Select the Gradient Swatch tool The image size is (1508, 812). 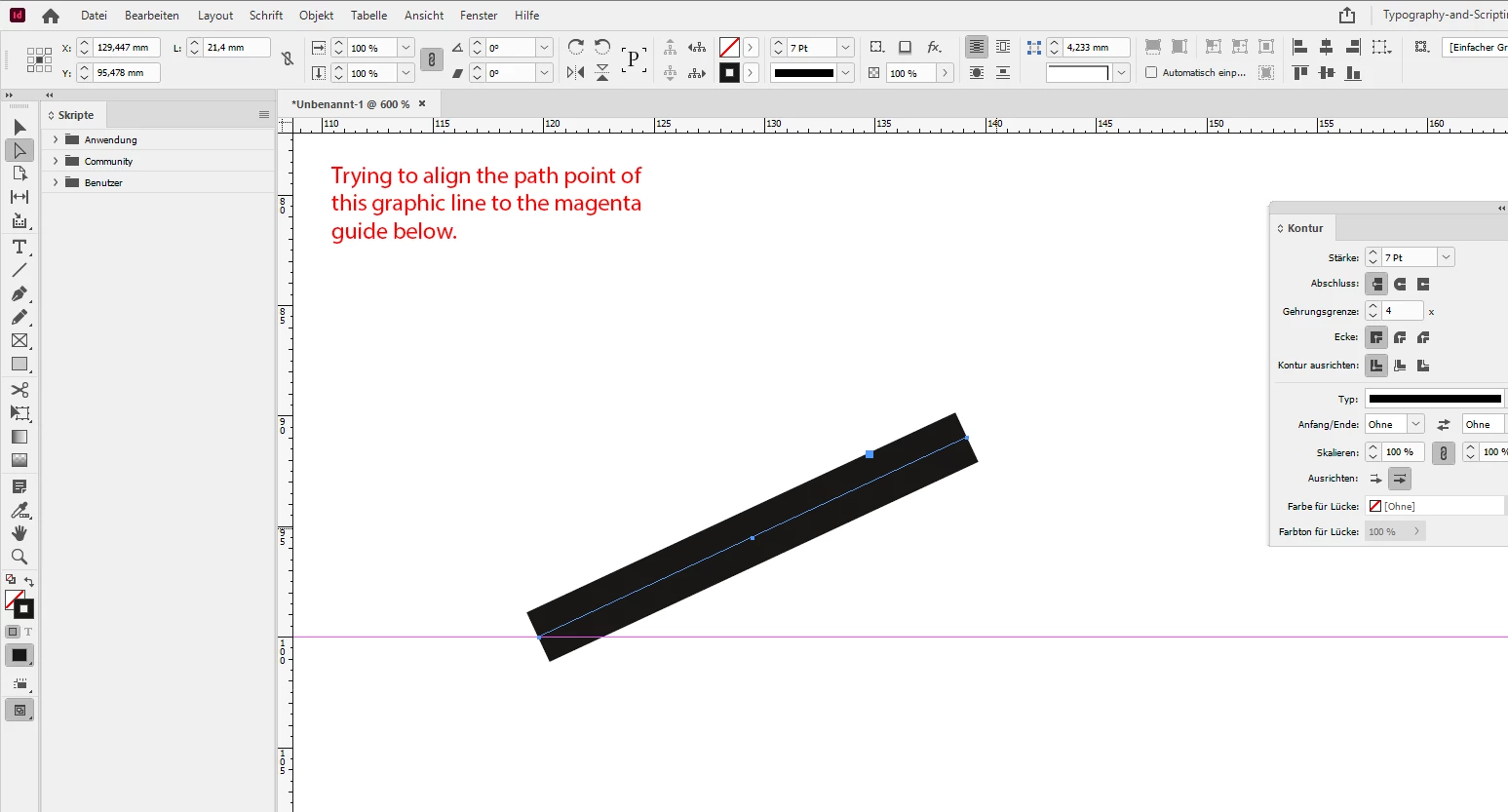coord(19,437)
